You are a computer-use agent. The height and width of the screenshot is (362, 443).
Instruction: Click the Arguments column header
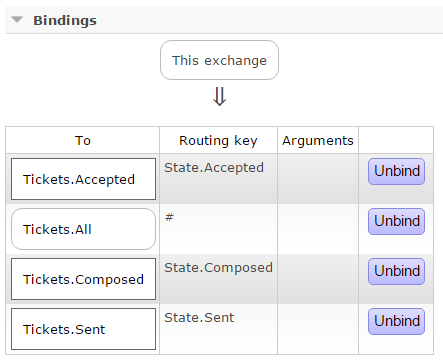click(318, 140)
